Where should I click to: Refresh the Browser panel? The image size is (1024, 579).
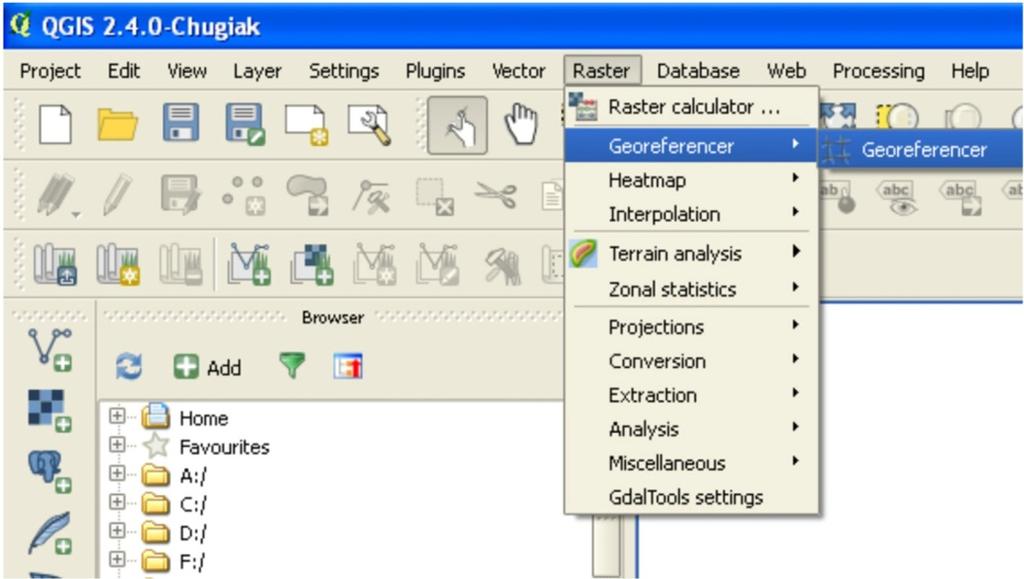tap(129, 366)
